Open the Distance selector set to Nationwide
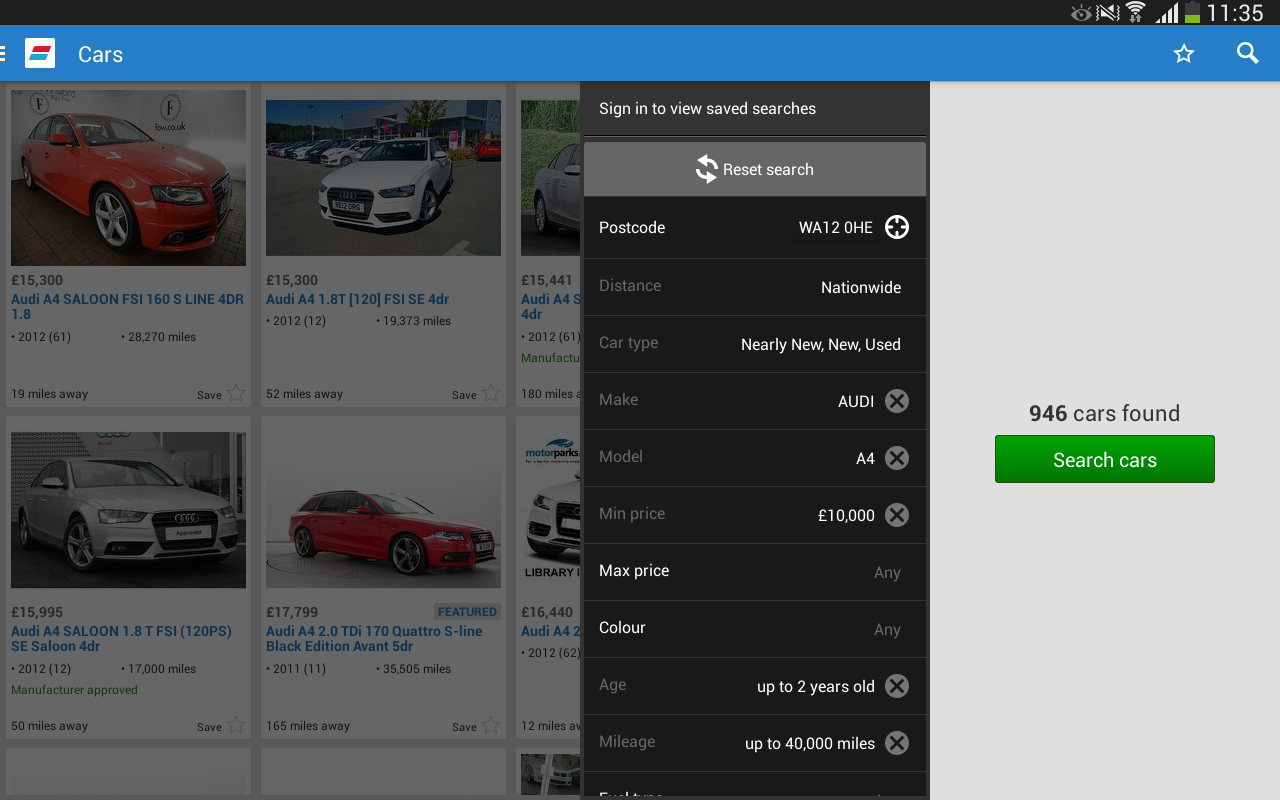The image size is (1280, 800). coord(755,287)
